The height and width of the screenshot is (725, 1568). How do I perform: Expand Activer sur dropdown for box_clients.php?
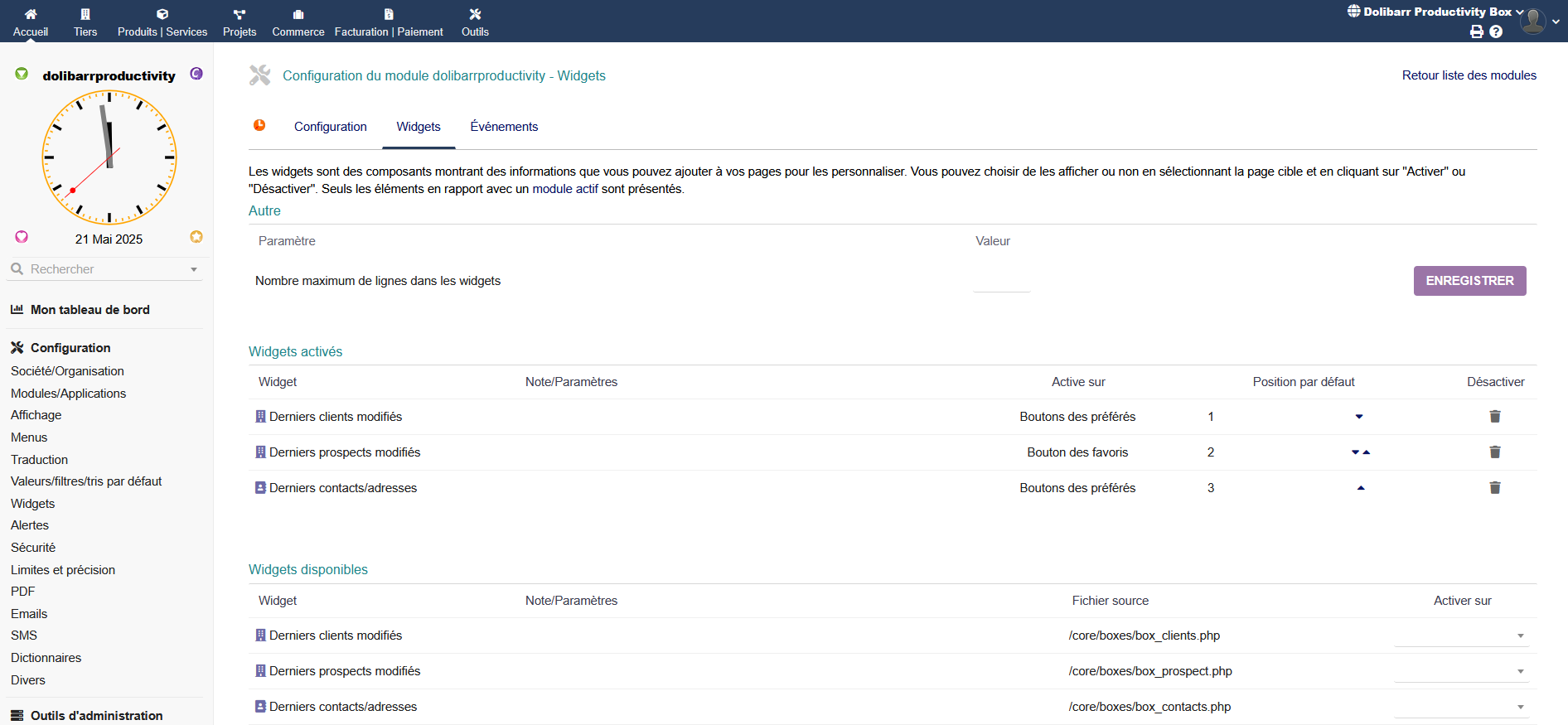coord(1461,636)
